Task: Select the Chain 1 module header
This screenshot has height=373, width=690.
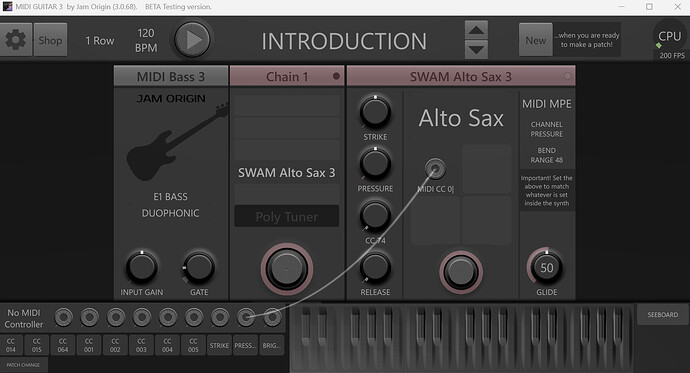Action: (x=287, y=77)
